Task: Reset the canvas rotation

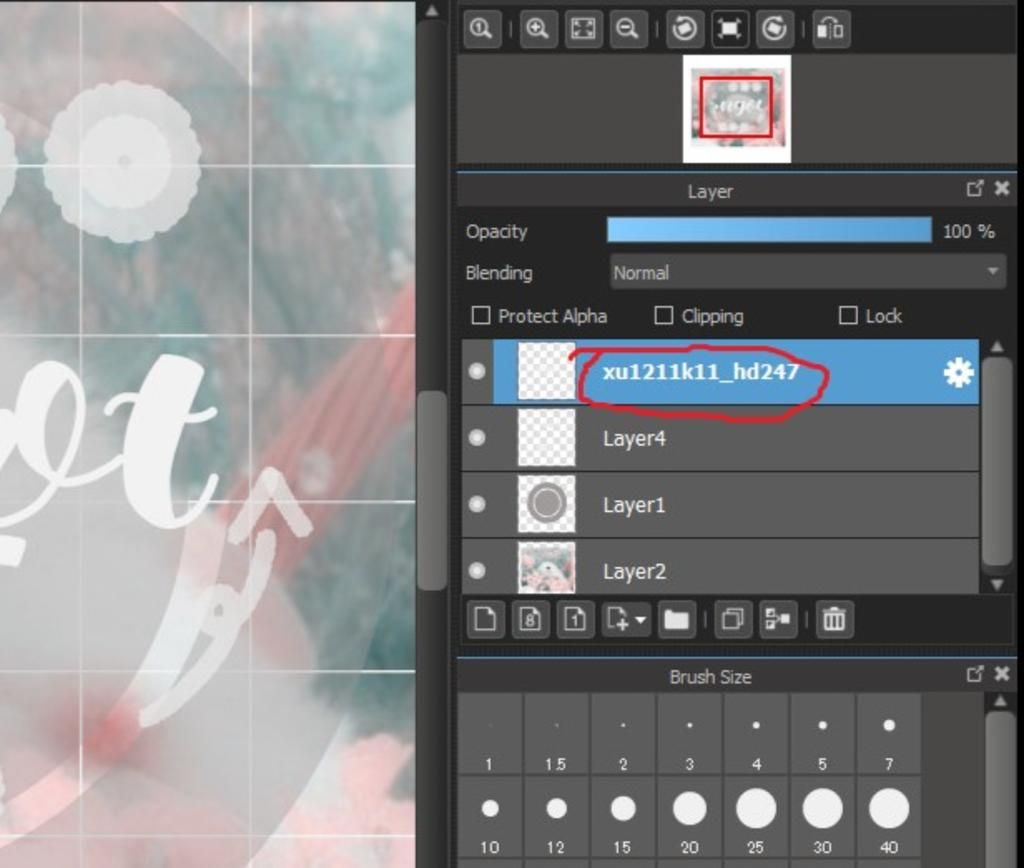Action: click(x=729, y=29)
